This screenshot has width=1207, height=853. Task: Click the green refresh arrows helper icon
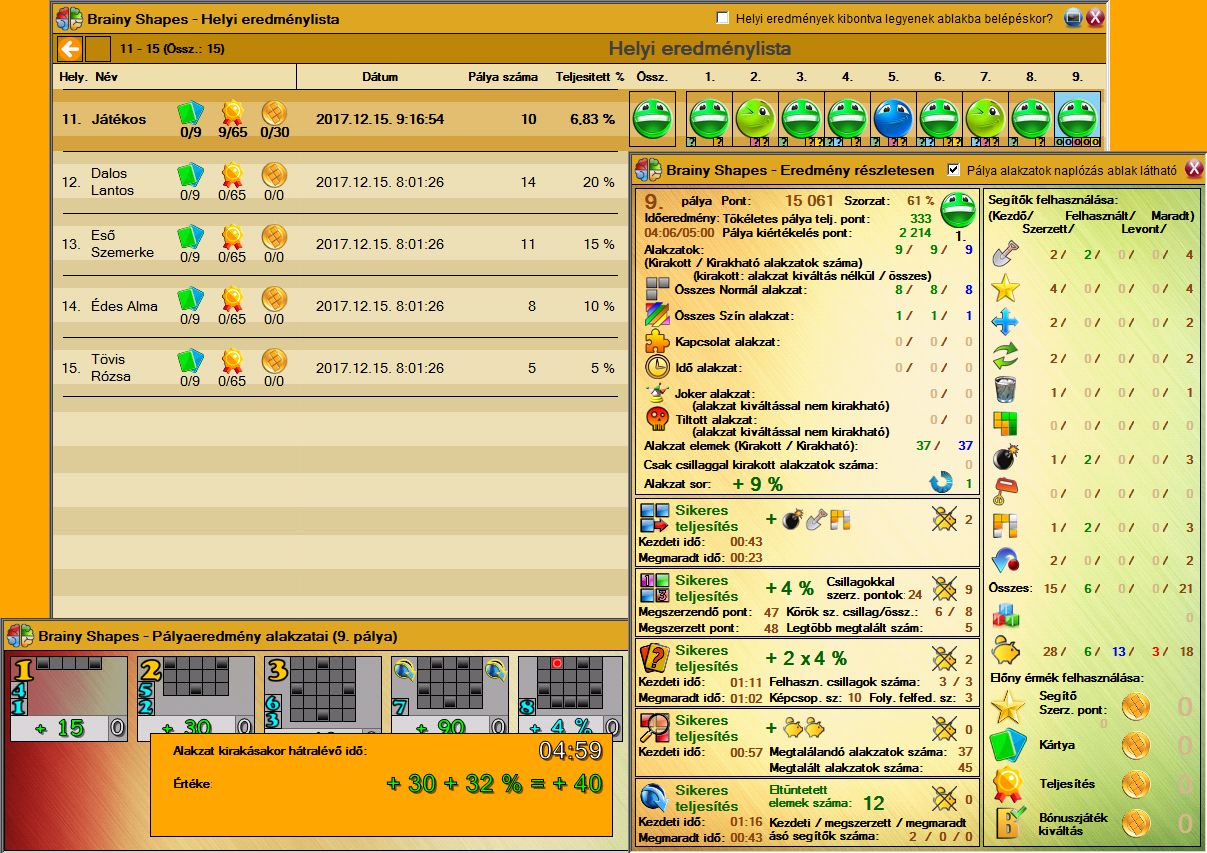(x=1004, y=357)
